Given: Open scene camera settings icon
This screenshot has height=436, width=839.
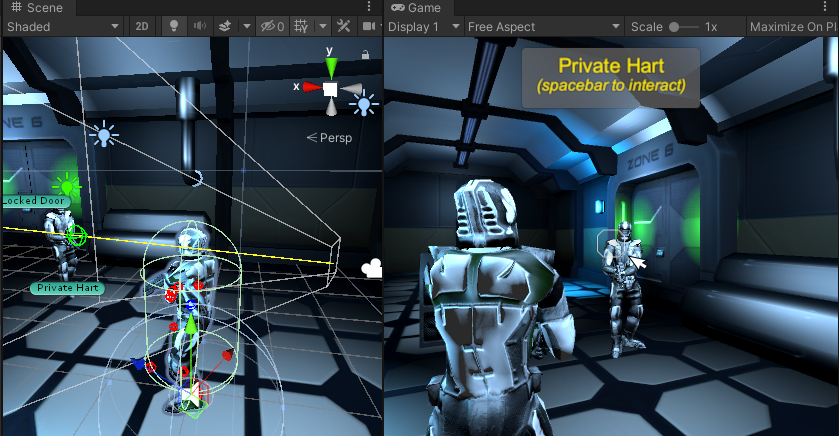Looking at the screenshot, I should click(x=369, y=27).
